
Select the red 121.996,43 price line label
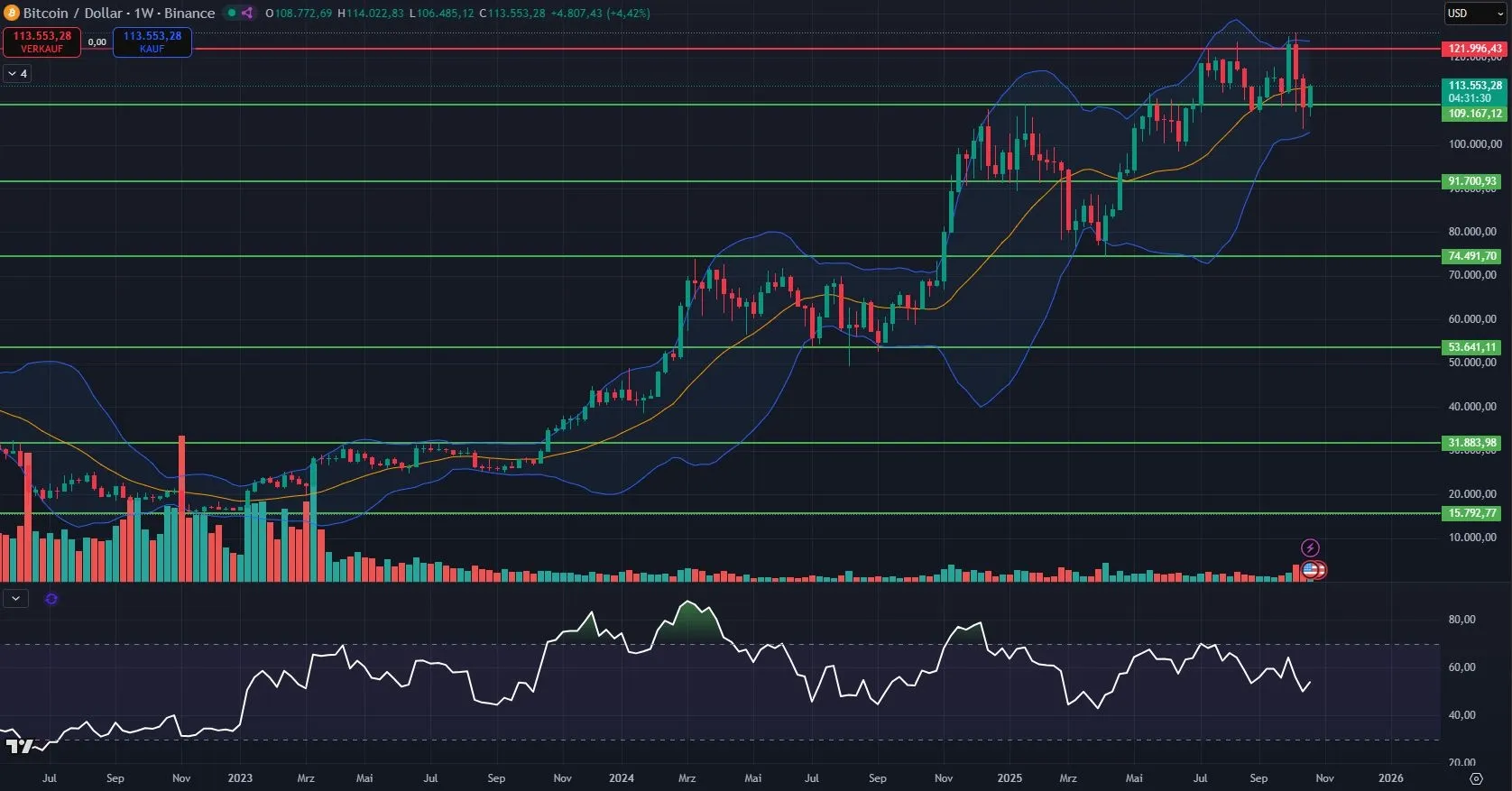pyautogui.click(x=1474, y=49)
